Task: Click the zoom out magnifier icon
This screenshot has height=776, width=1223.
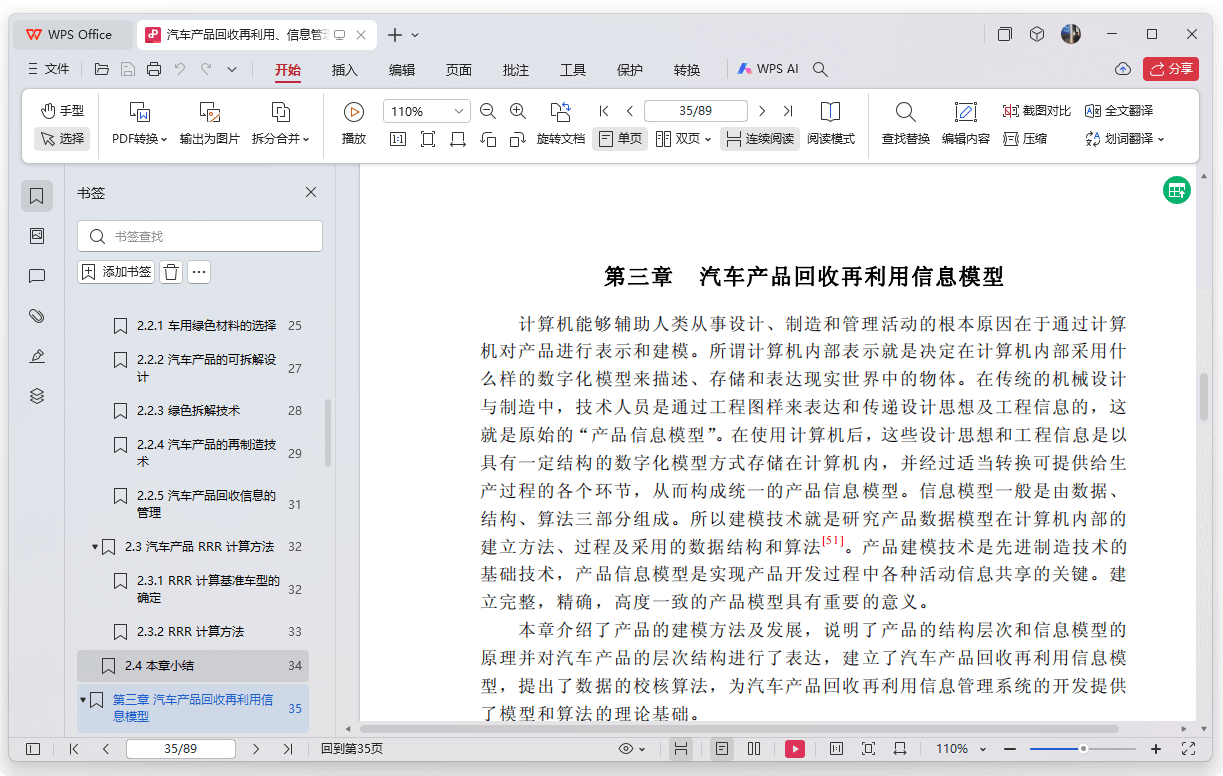Action: point(488,111)
